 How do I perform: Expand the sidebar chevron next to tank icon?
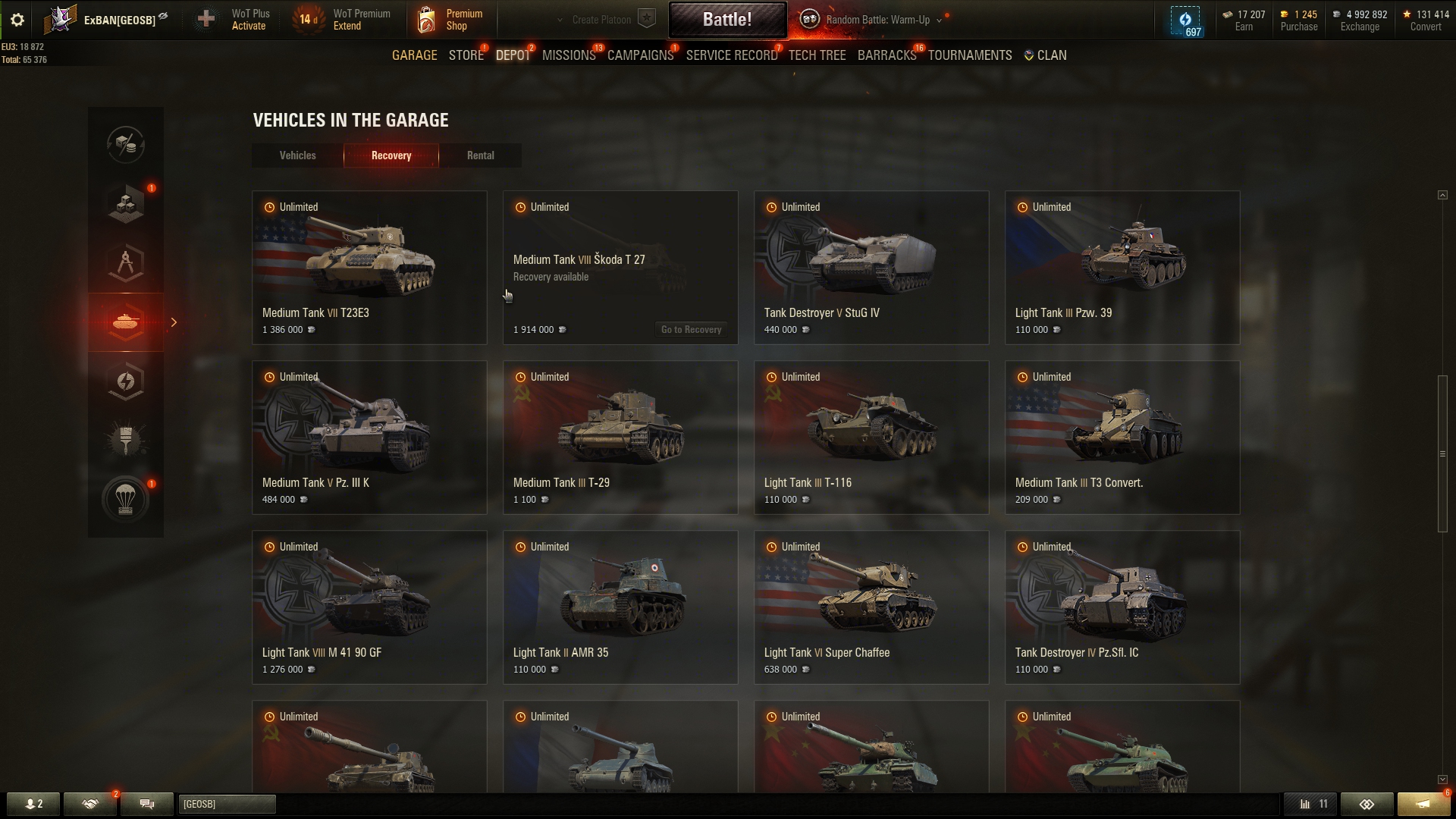coord(174,322)
